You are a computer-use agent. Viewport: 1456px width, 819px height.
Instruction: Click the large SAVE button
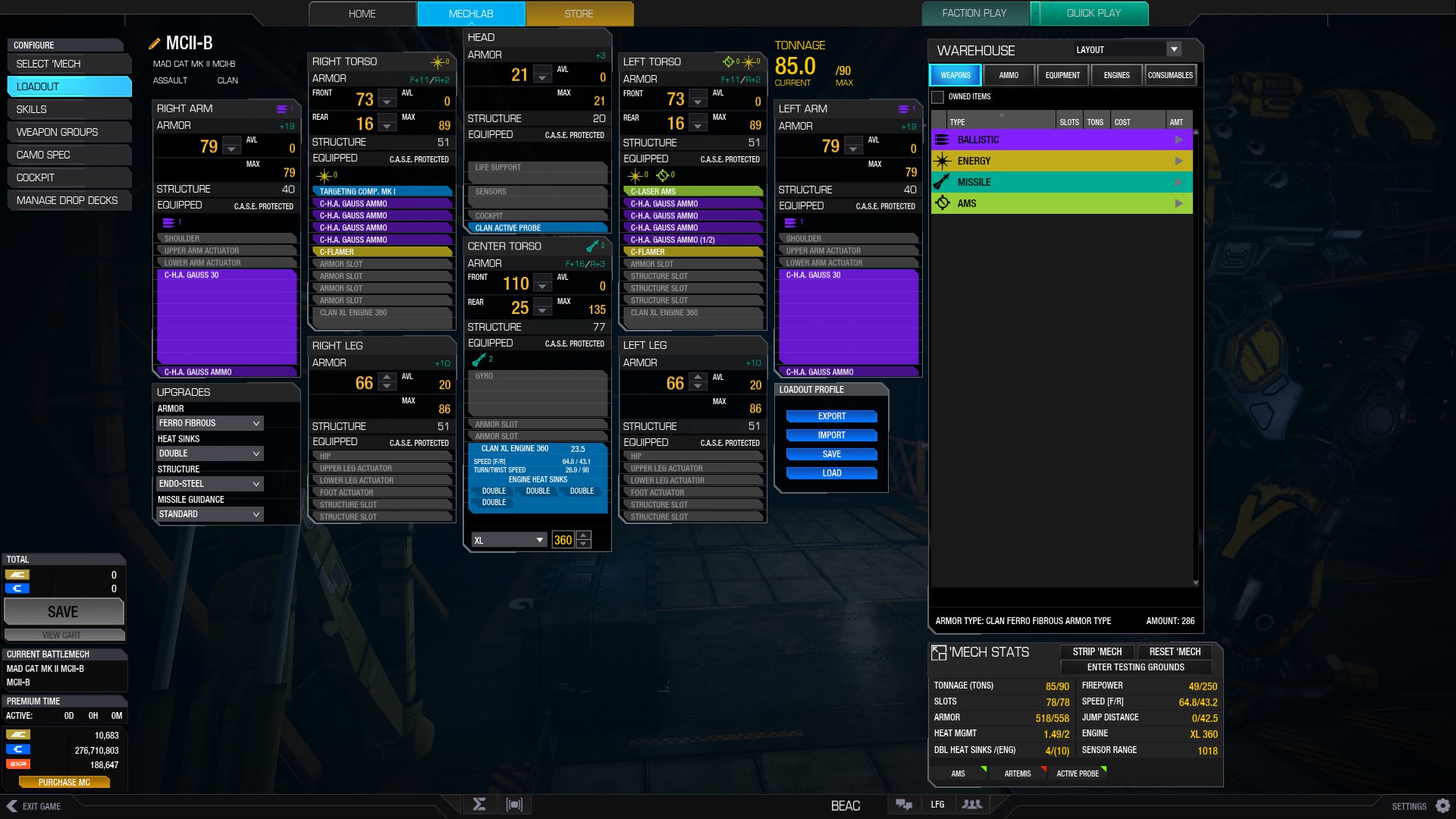click(64, 612)
